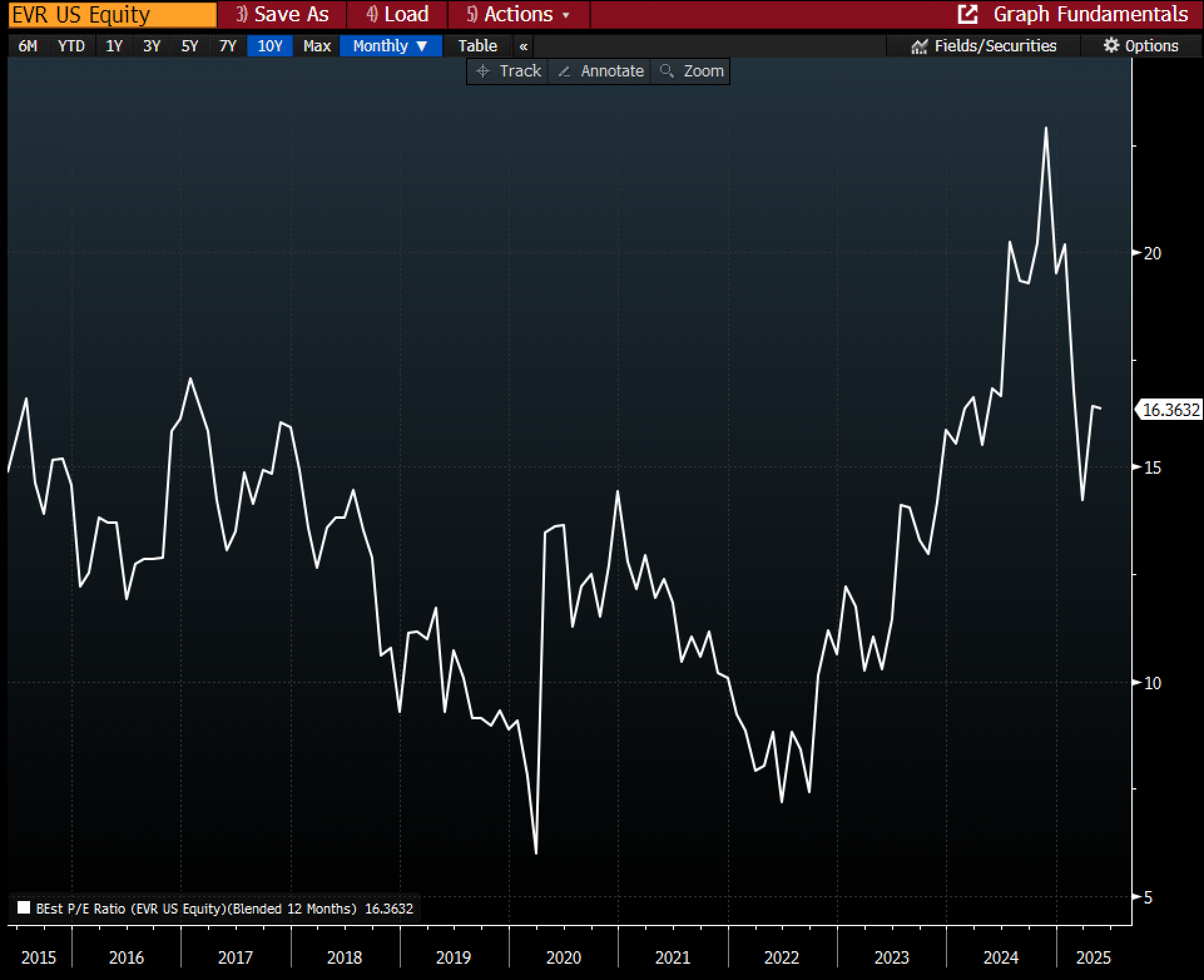Click the 2016 x-axis year label
This screenshot has width=1204, height=980.
(x=127, y=957)
